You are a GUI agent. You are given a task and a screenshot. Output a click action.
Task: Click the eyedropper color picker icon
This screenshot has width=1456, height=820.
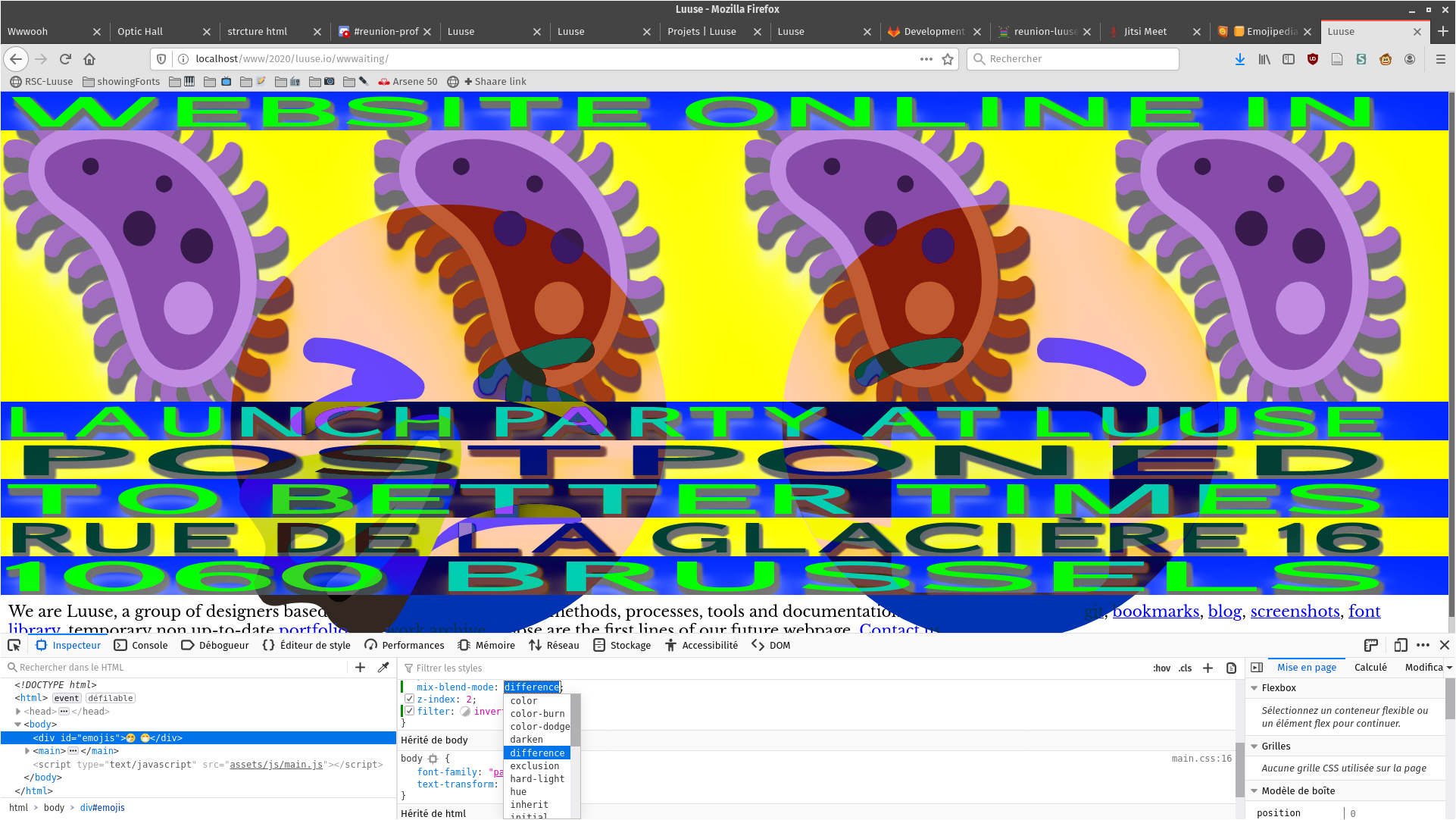point(383,667)
